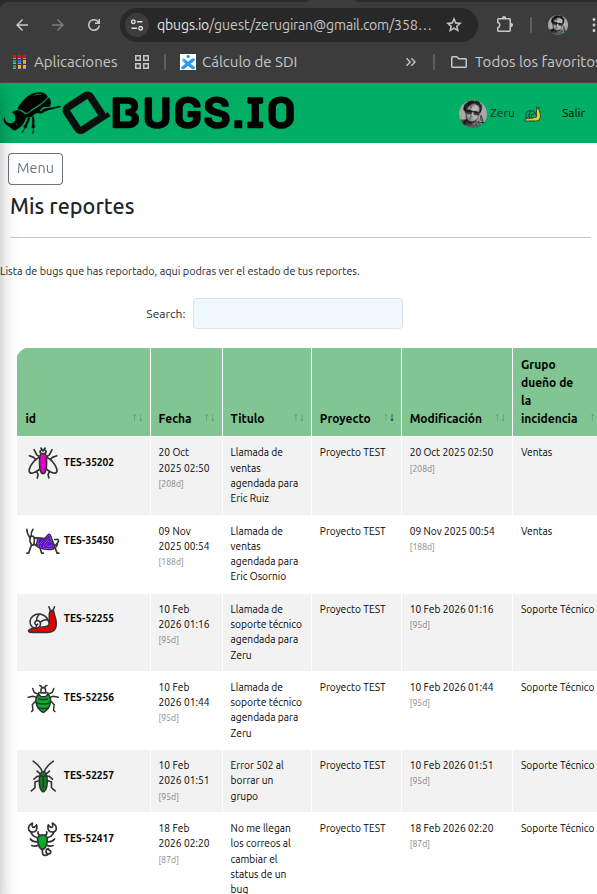Sort by Grupo dueño de la incidencia
Image resolution: width=597 pixels, height=894 pixels.
pyautogui.click(x=555, y=392)
